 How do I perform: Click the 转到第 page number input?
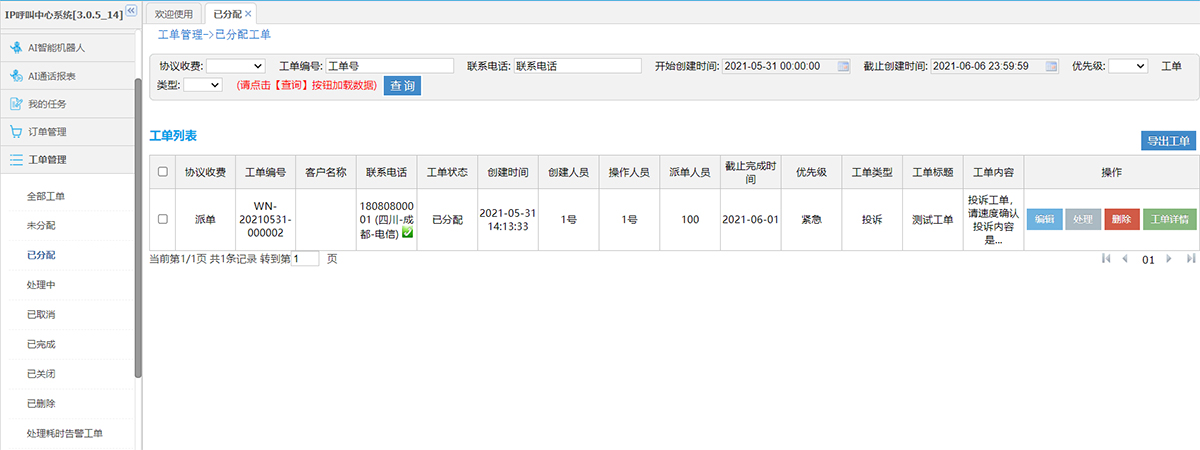304,258
